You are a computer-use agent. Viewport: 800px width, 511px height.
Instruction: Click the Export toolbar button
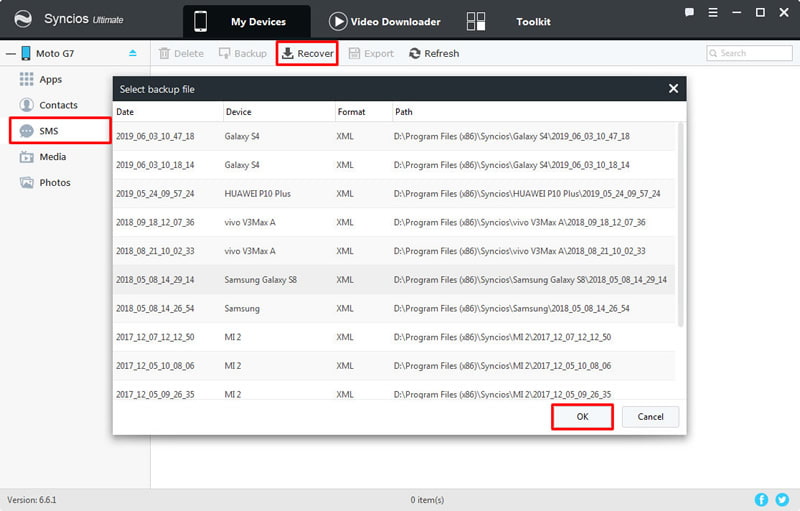pyautogui.click(x=371, y=53)
